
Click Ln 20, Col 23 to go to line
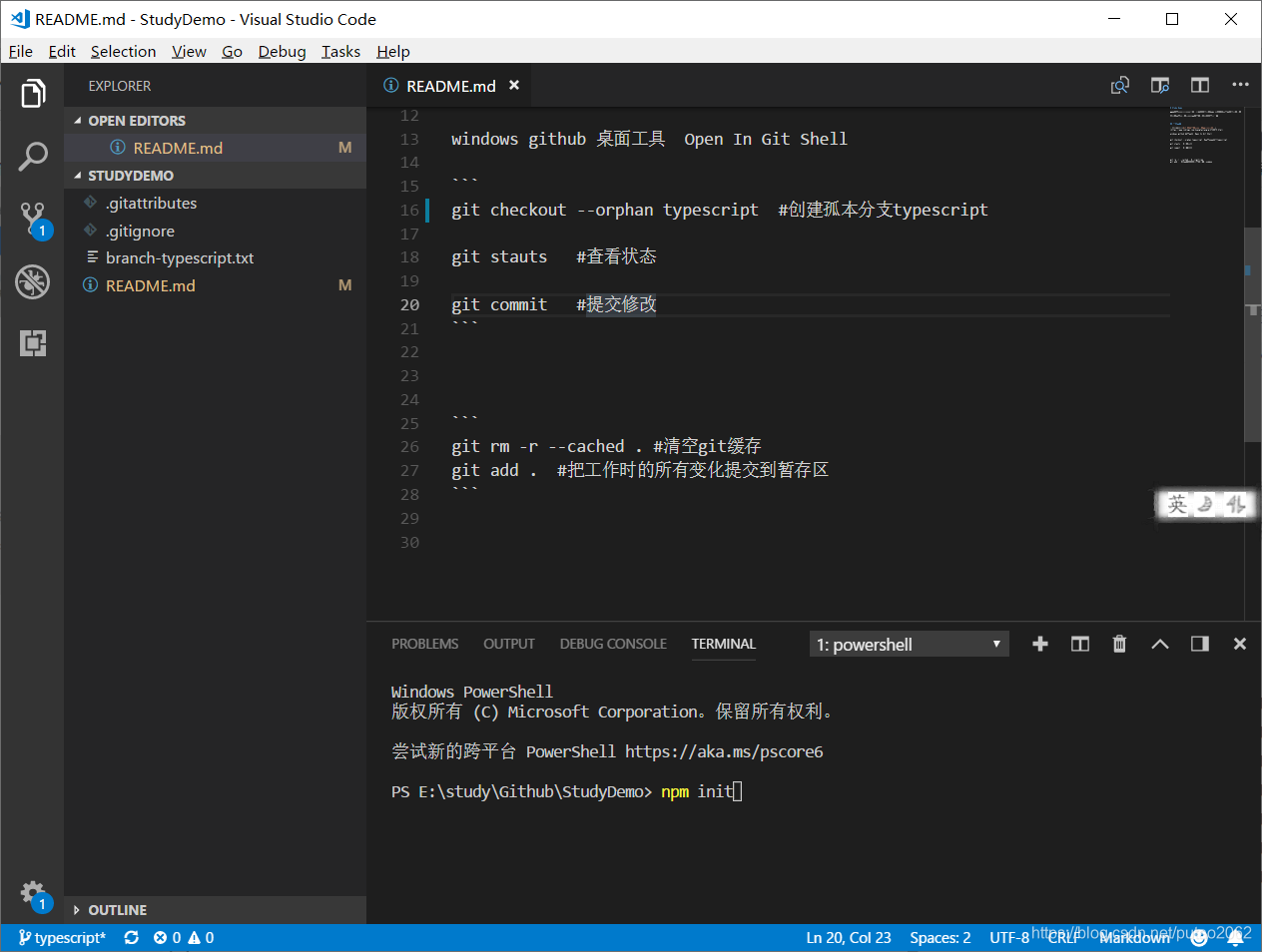point(849,938)
